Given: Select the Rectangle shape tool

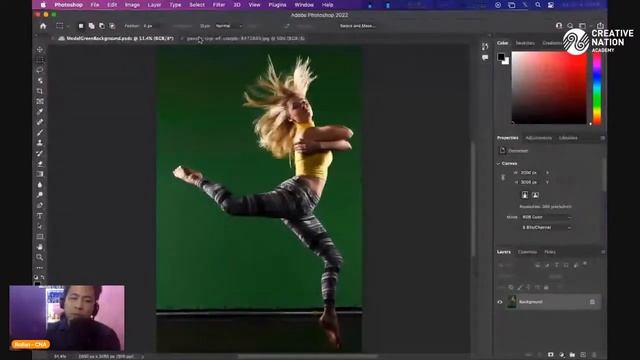Looking at the screenshot, I should pos(40,236).
